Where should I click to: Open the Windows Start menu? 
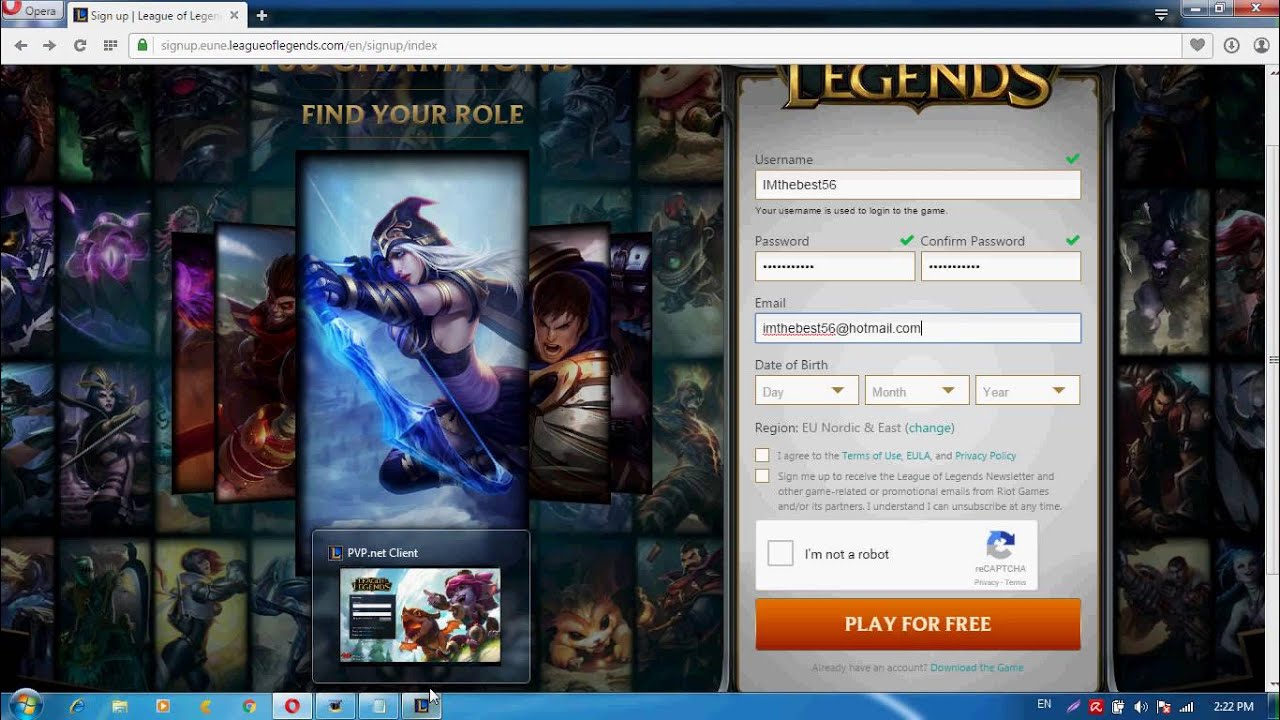pos(26,705)
